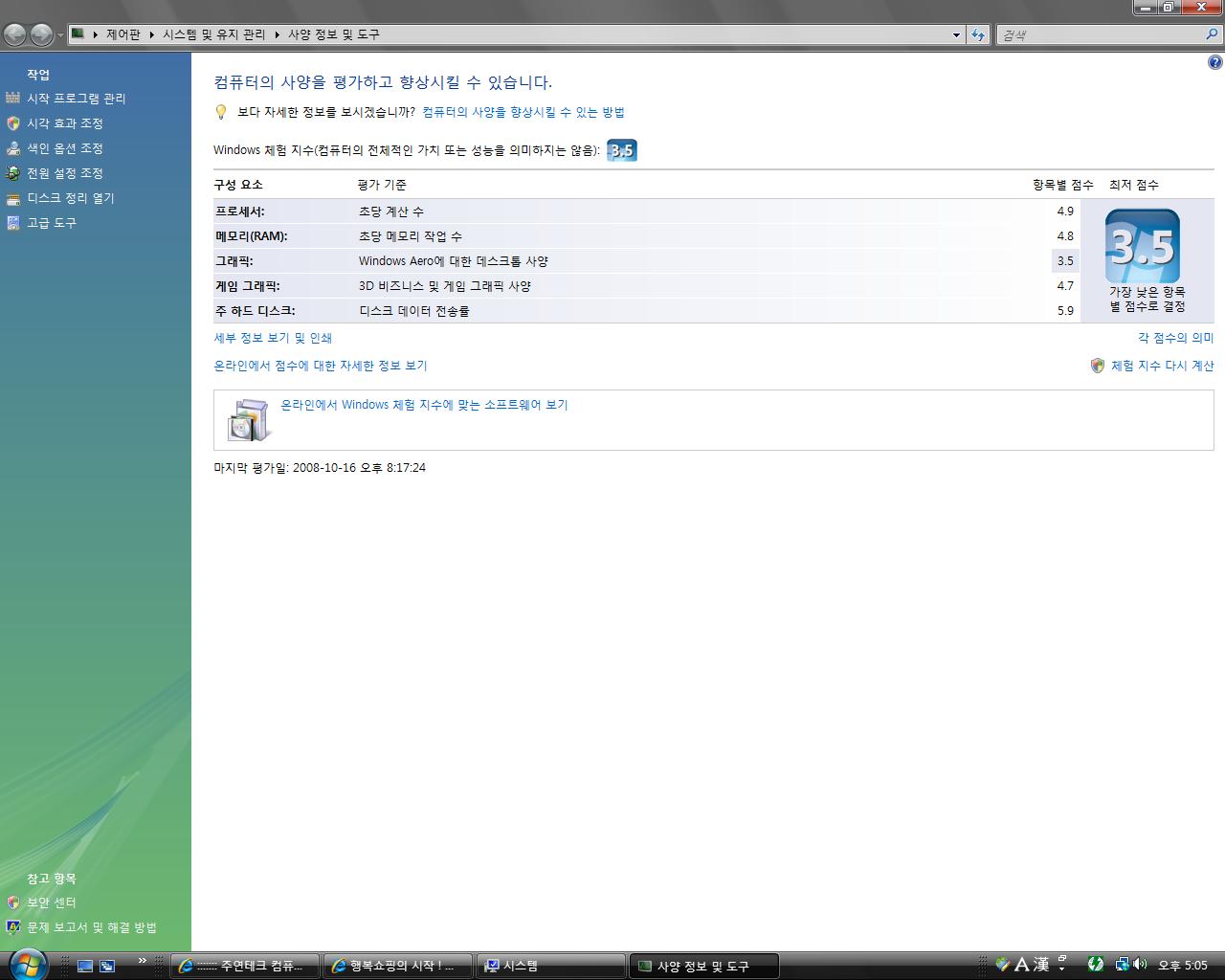Click the icon next to 고급 도구
Image resolution: width=1225 pixels, height=980 pixels.
pyautogui.click(x=12, y=223)
